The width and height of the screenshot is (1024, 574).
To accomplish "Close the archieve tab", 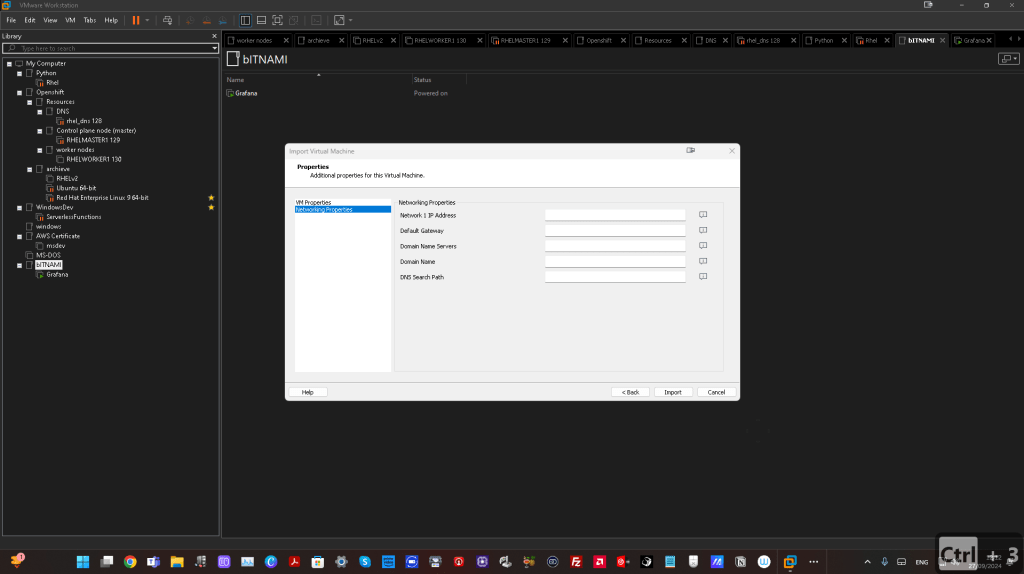I will 342,40.
